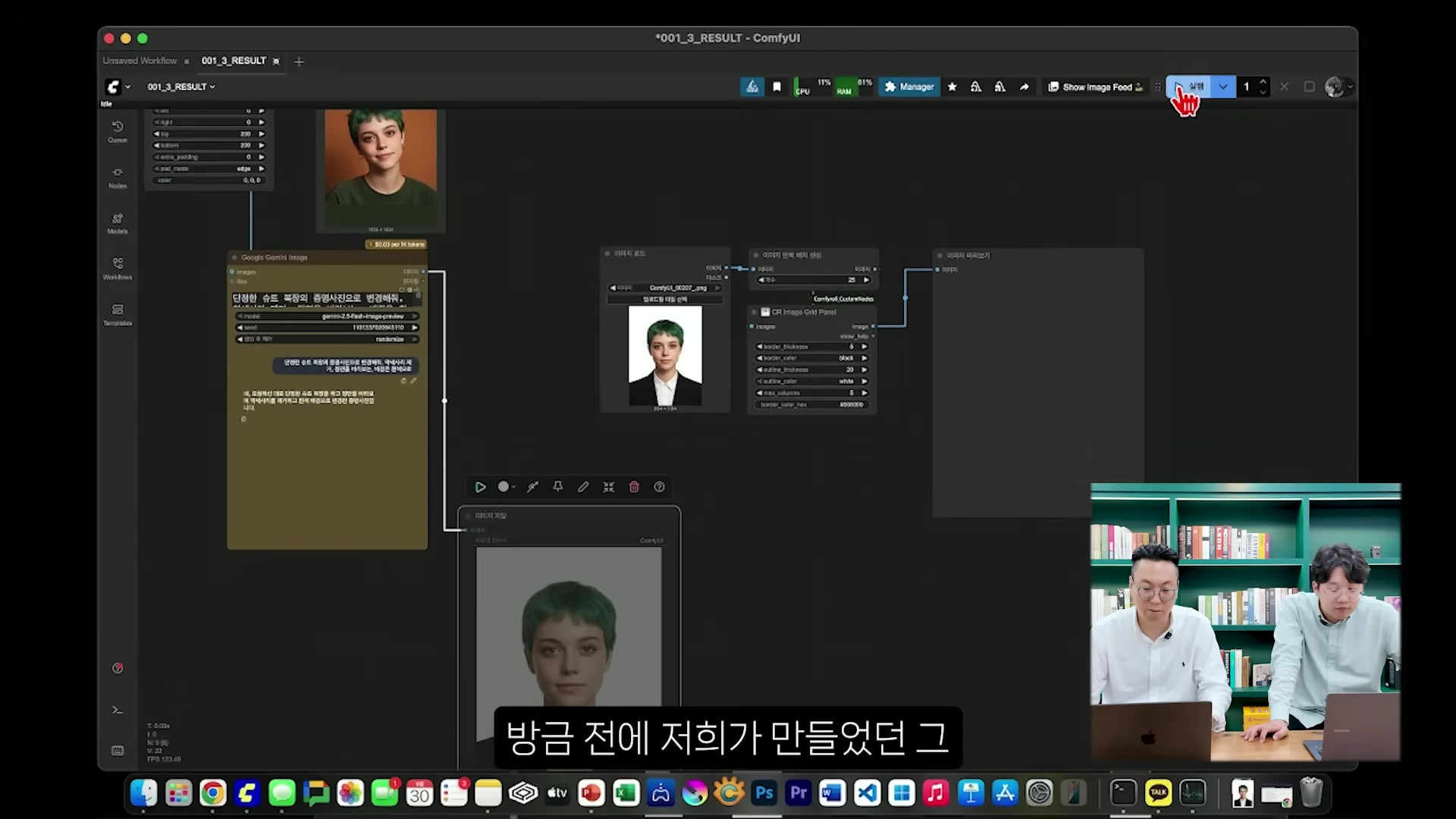Open Visual Studio Code from the dock
This screenshot has width=1456, height=819.
click(867, 793)
